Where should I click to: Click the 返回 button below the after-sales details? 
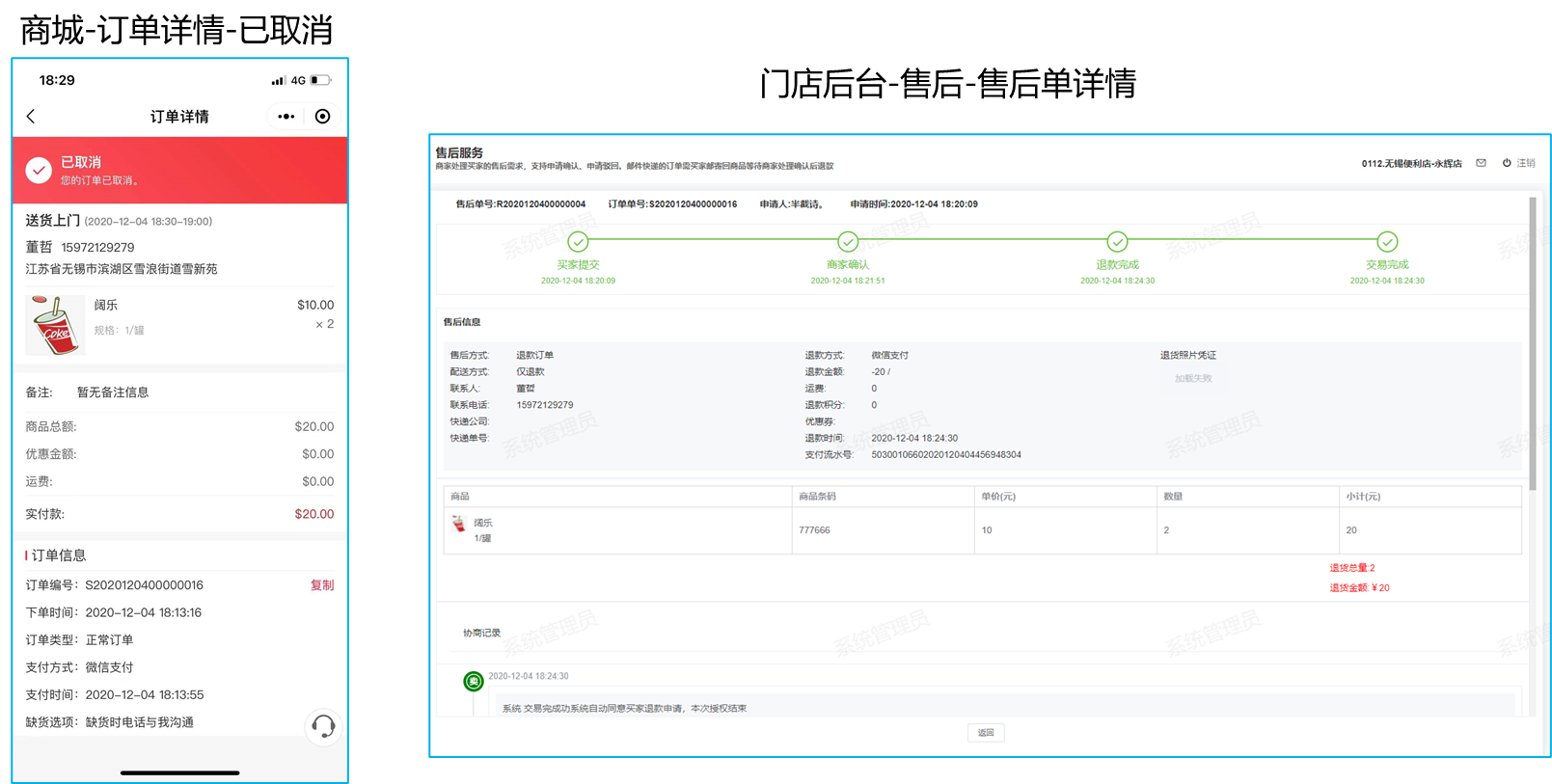(x=986, y=733)
